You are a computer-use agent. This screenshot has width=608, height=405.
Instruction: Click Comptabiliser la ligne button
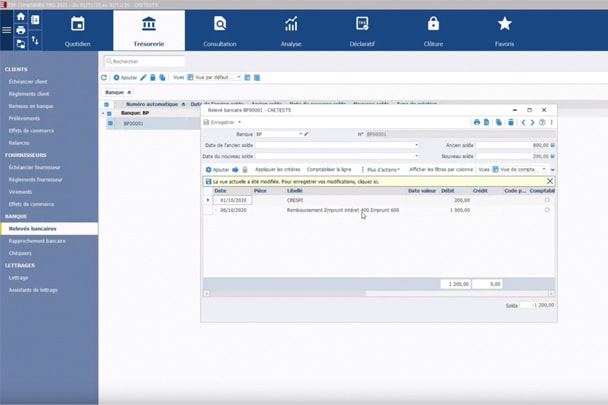tap(329, 169)
